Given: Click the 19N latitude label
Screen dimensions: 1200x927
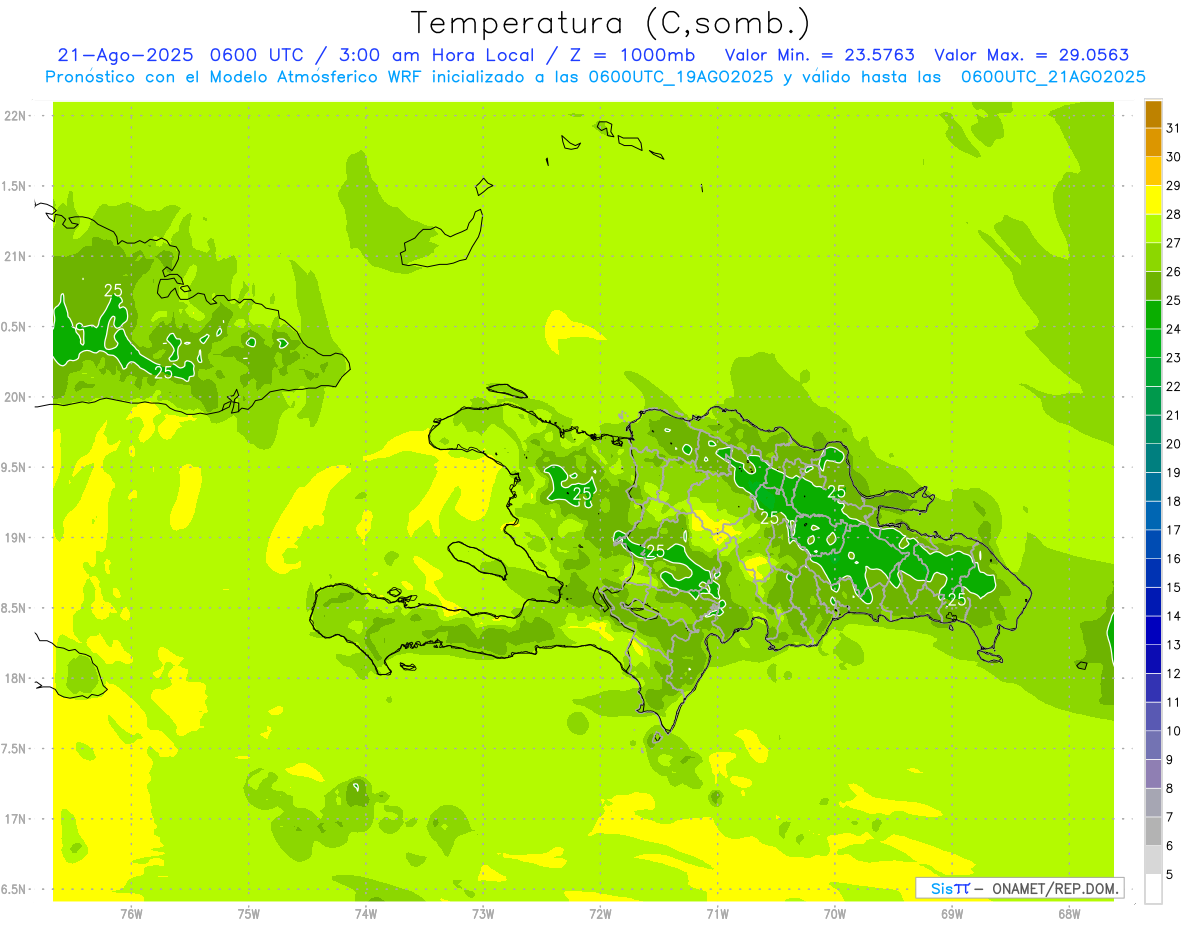Looking at the screenshot, I should (x=15, y=538).
